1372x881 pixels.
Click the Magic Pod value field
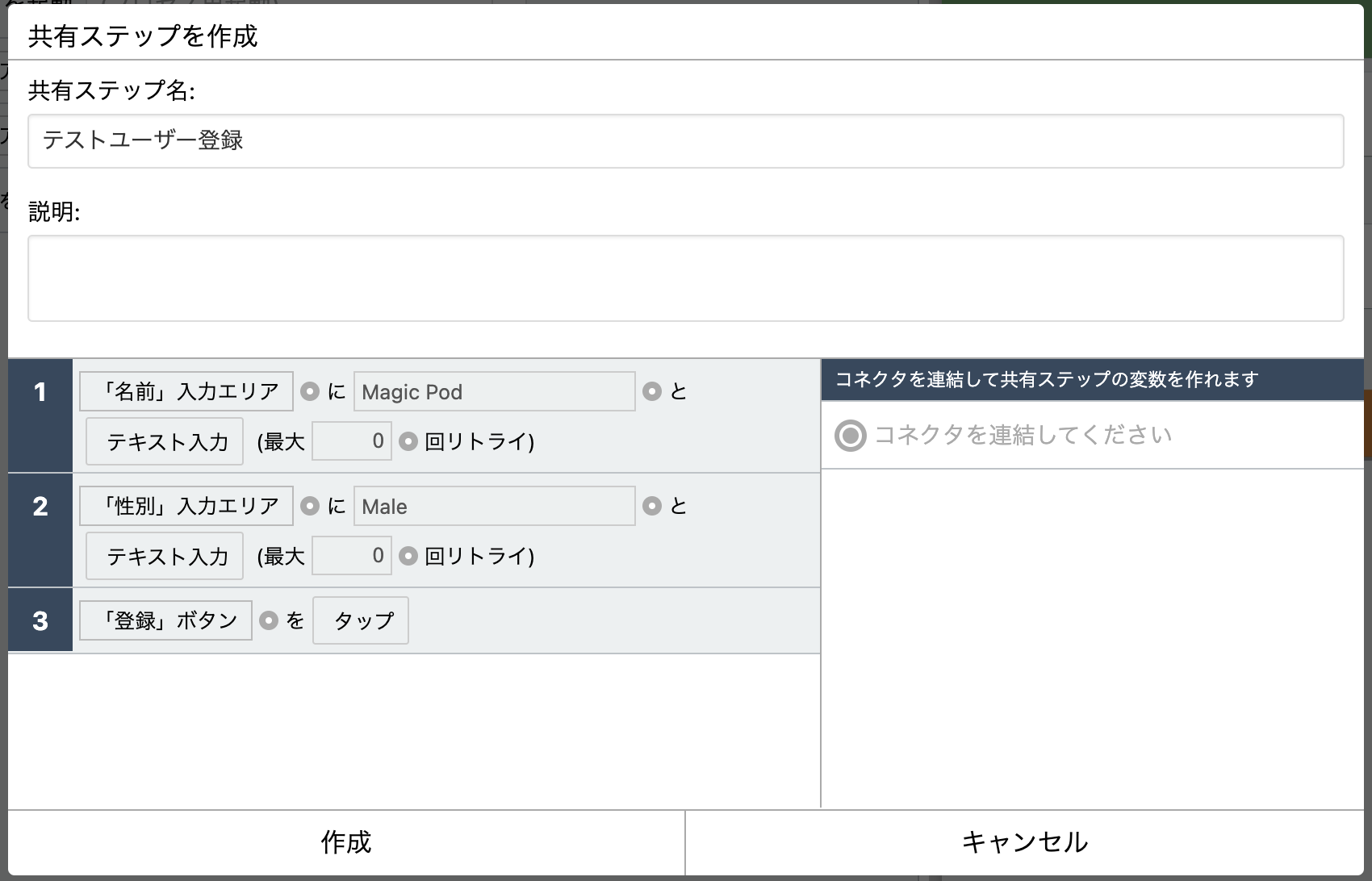coord(495,391)
